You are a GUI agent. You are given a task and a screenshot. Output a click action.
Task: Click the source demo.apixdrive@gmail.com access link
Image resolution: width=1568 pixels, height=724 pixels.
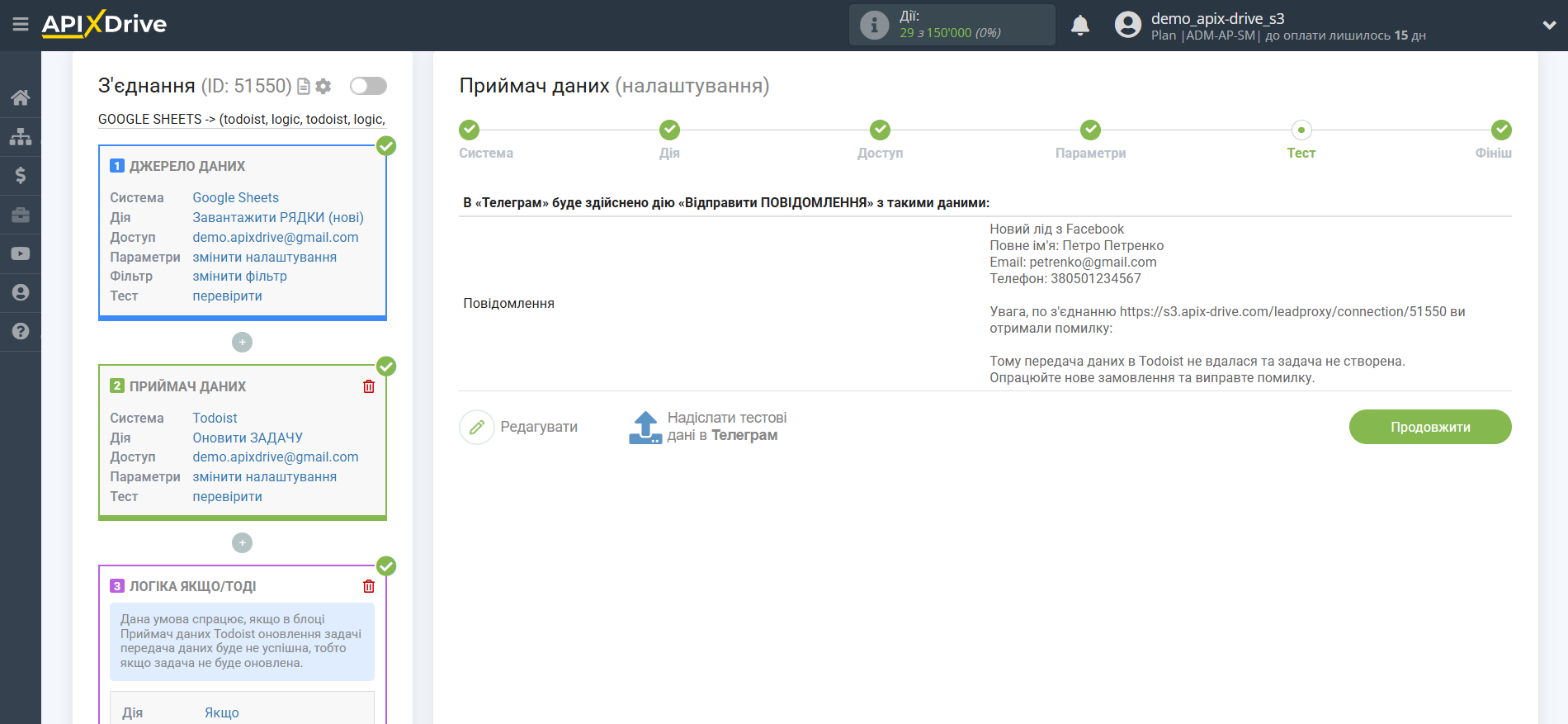click(276, 237)
